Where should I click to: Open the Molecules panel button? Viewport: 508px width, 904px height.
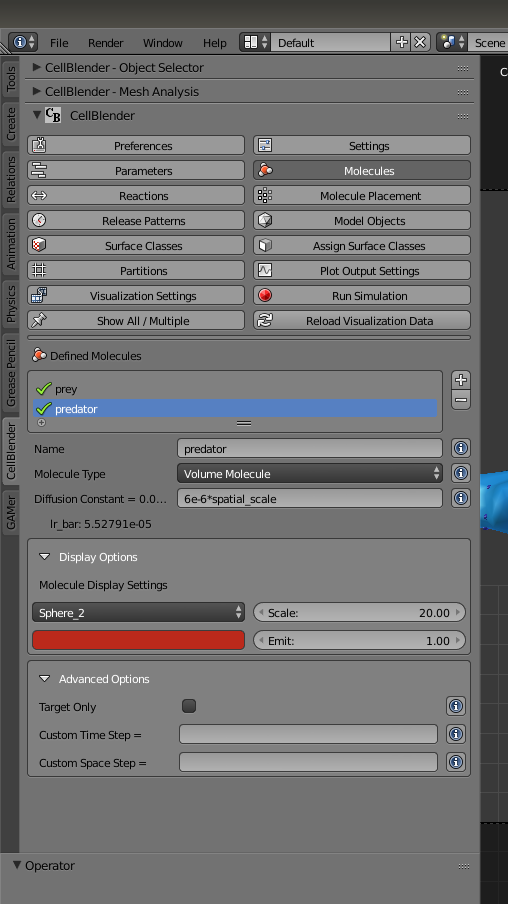point(362,171)
